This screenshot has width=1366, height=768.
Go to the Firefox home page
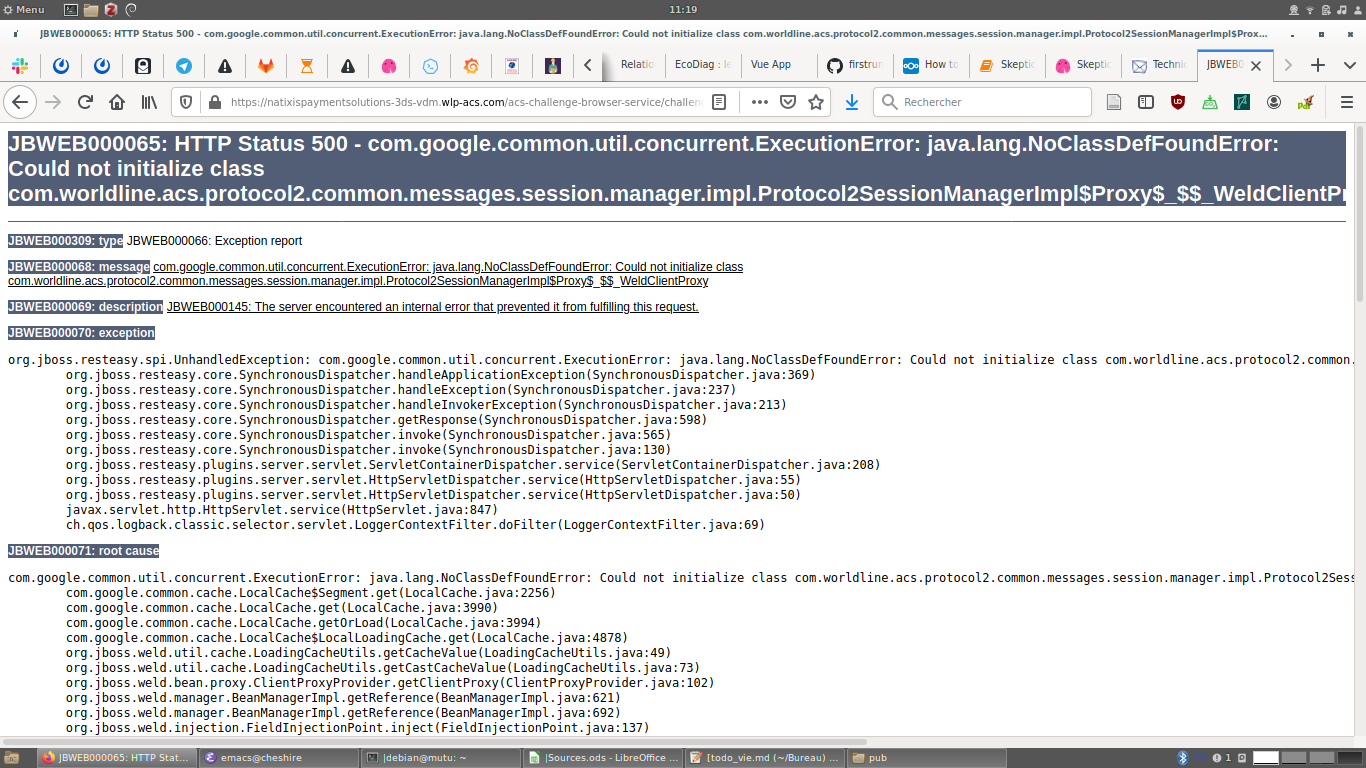(x=117, y=102)
